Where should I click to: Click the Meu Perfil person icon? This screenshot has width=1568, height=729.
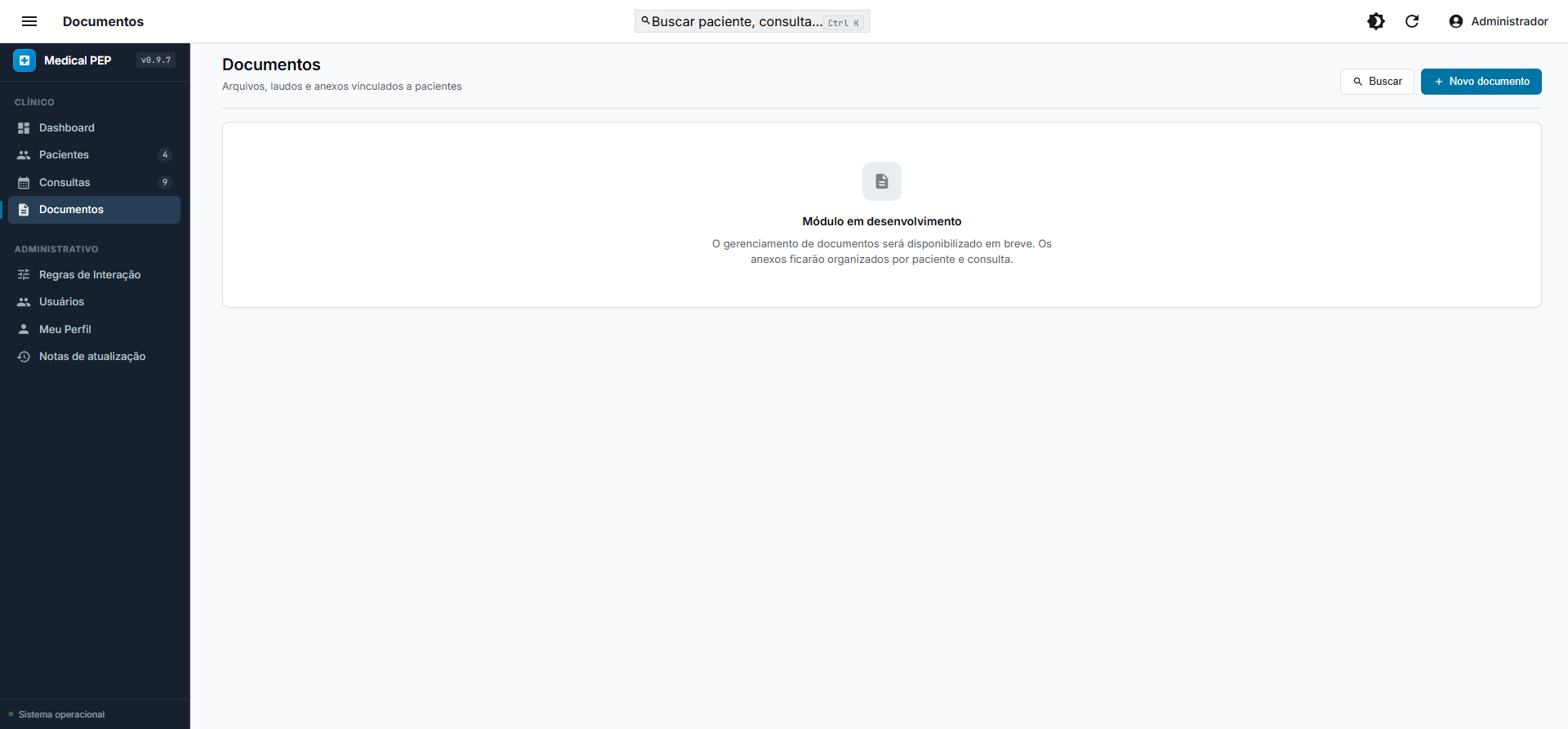point(24,330)
